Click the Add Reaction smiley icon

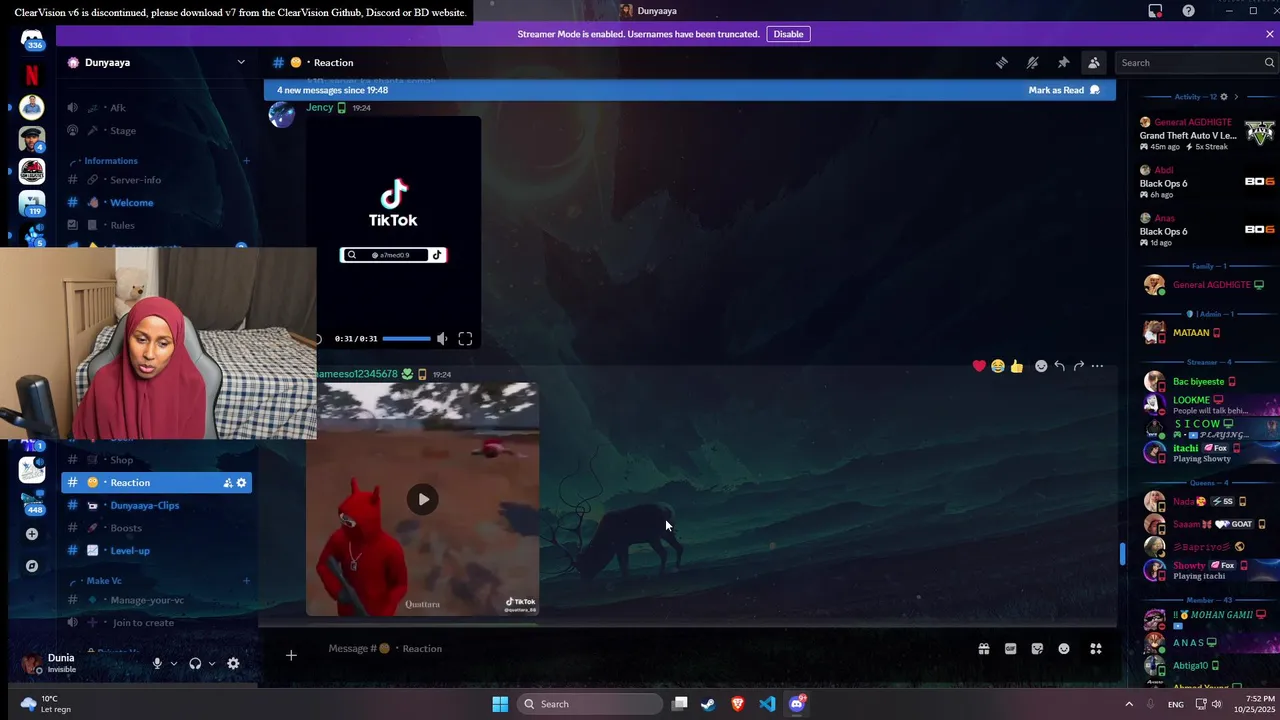(1041, 366)
